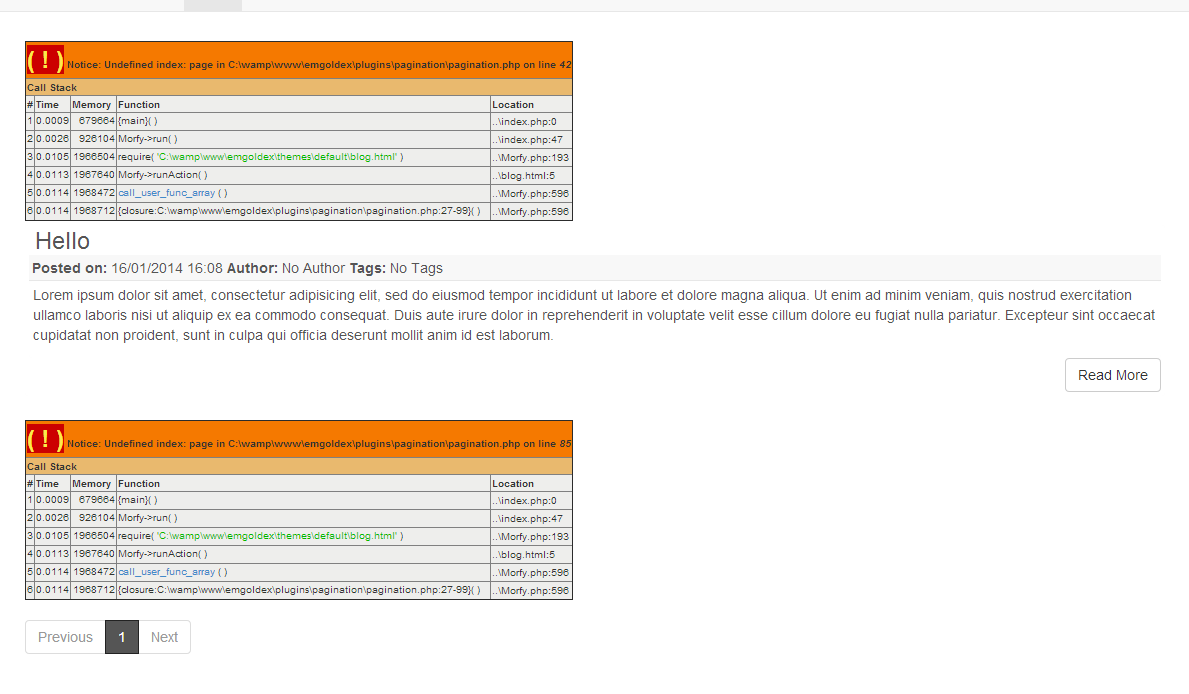Open call_user_func_array link in line 85 call stack

click(x=166, y=572)
